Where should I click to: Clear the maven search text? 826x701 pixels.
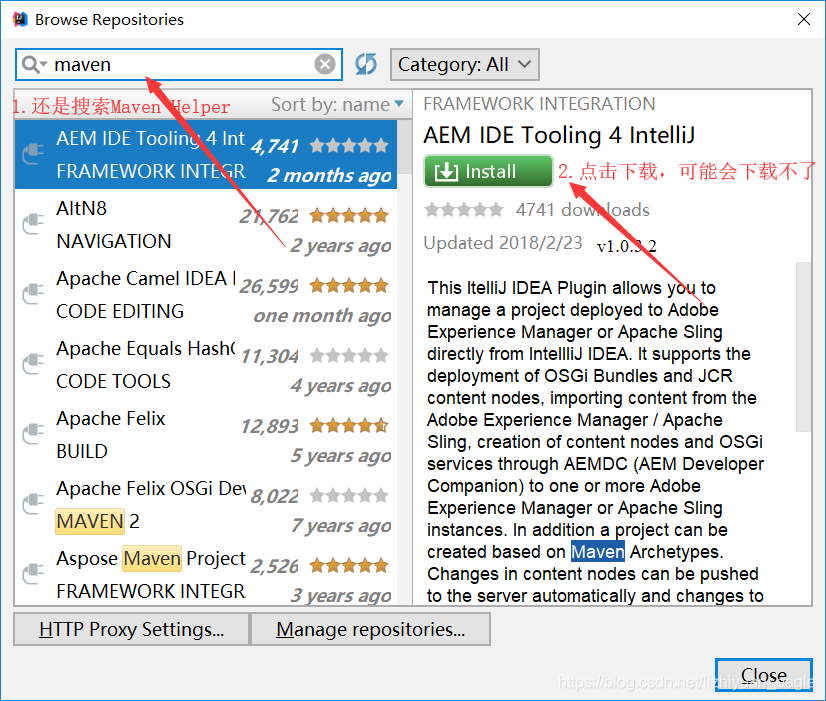325,64
